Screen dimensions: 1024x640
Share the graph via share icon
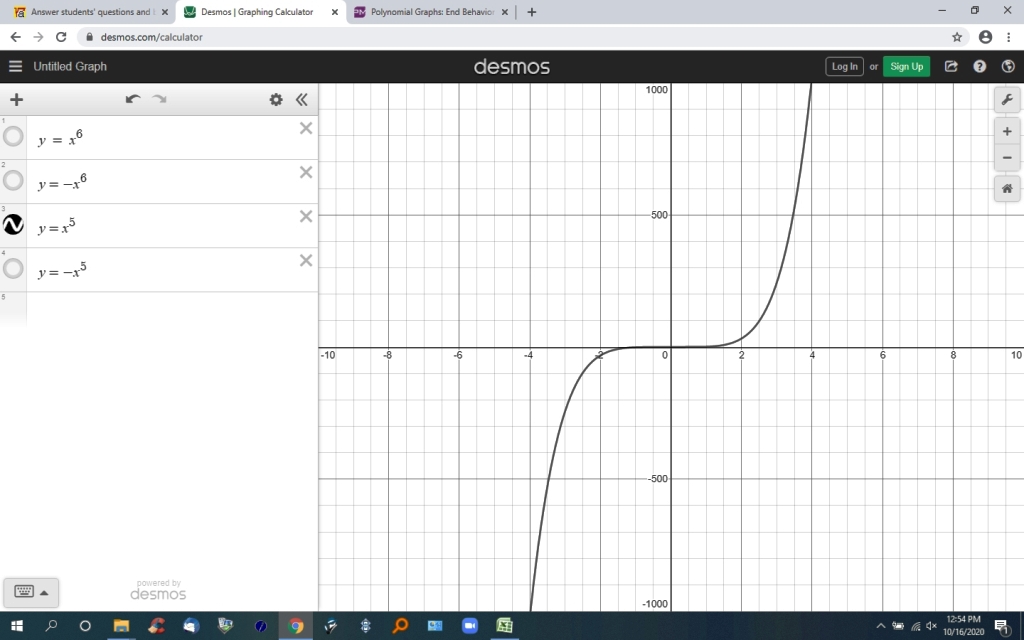(951, 66)
